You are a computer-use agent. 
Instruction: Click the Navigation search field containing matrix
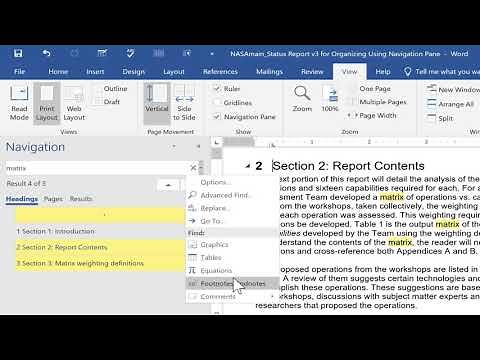click(97, 168)
